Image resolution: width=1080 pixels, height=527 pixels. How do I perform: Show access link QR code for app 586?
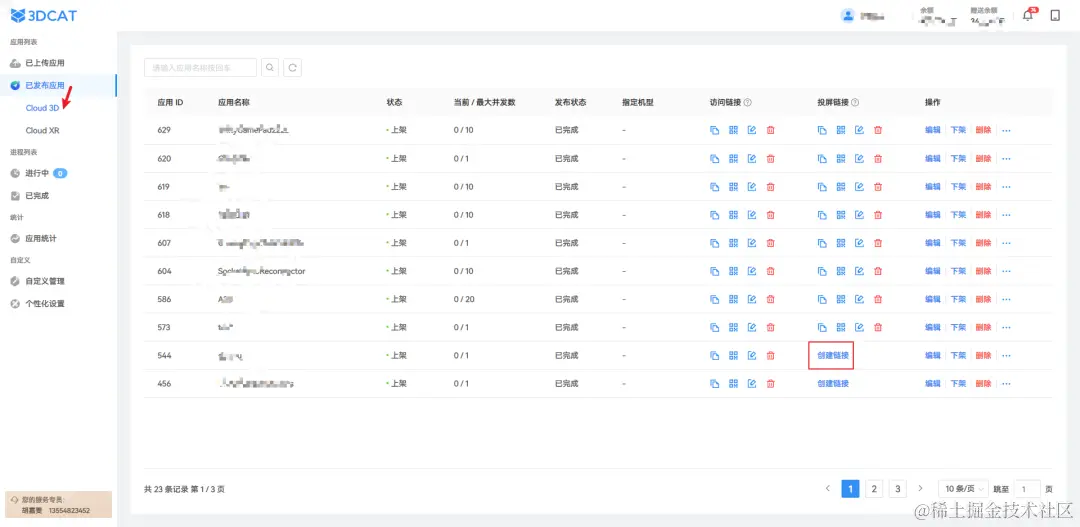tap(734, 299)
